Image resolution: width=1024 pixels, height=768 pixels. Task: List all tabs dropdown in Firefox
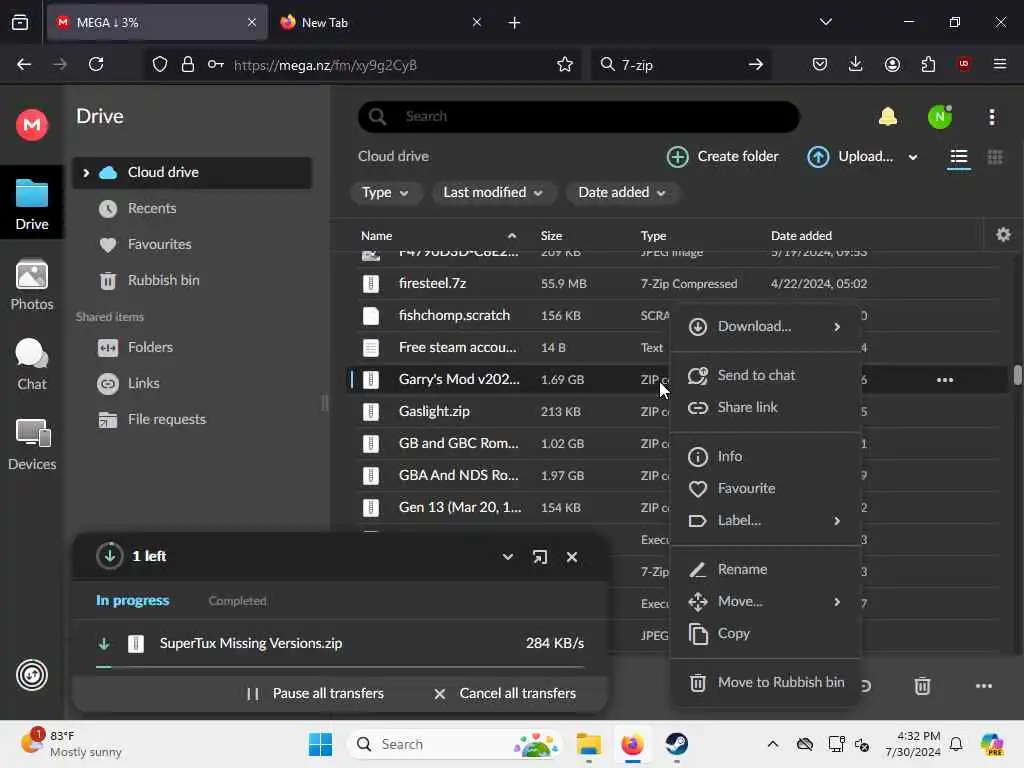[825, 22]
